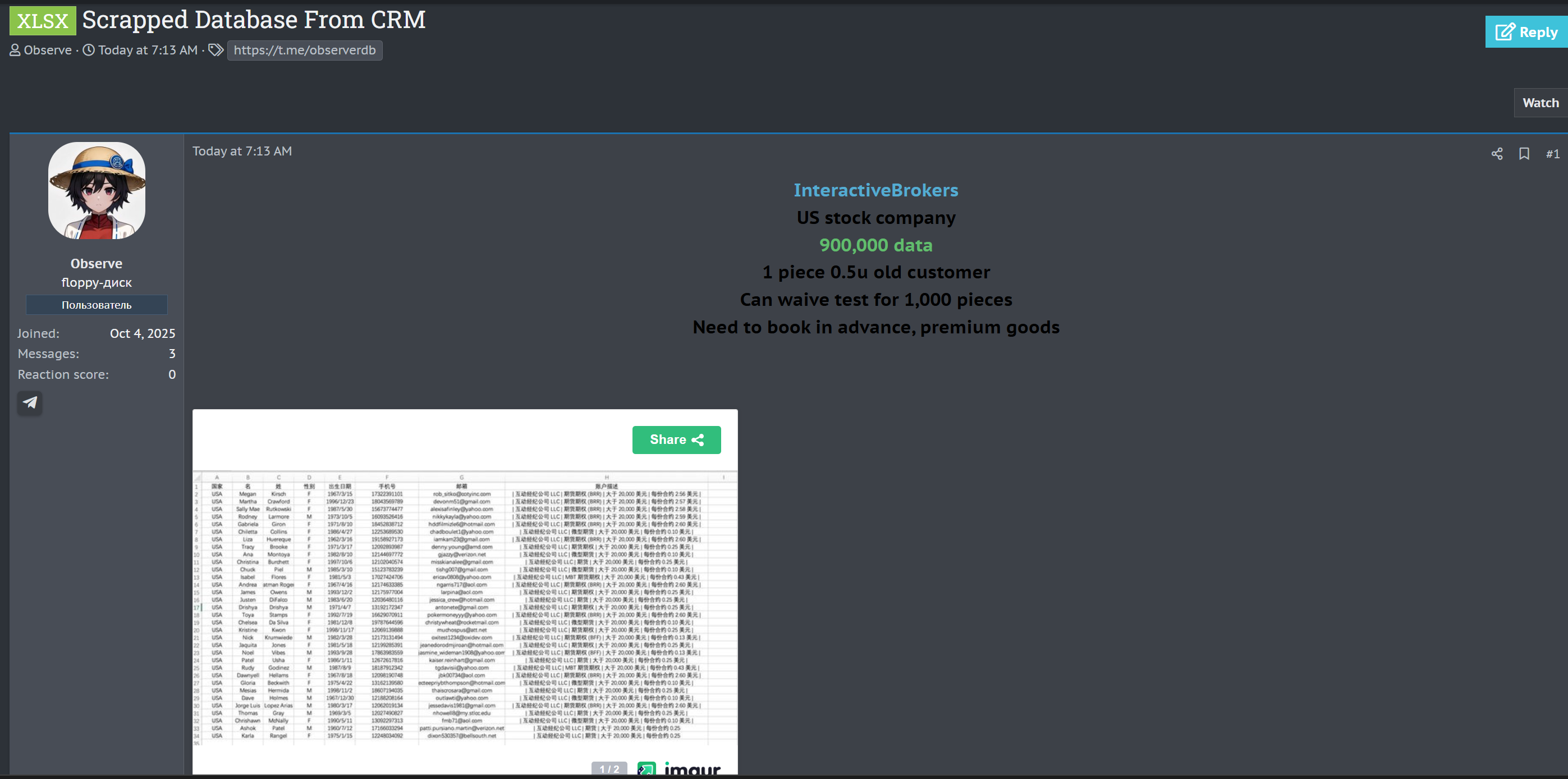Click the Telegram paper-plane icon under profile
The height and width of the screenshot is (779, 1568).
click(29, 402)
